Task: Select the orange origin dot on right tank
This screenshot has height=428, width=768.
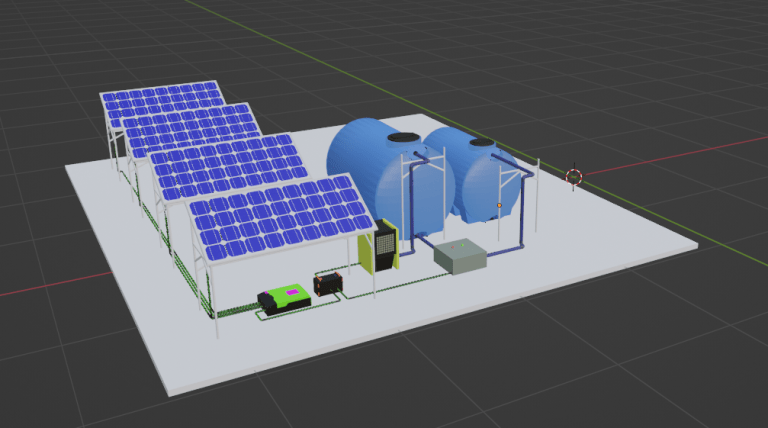Action: (x=499, y=205)
